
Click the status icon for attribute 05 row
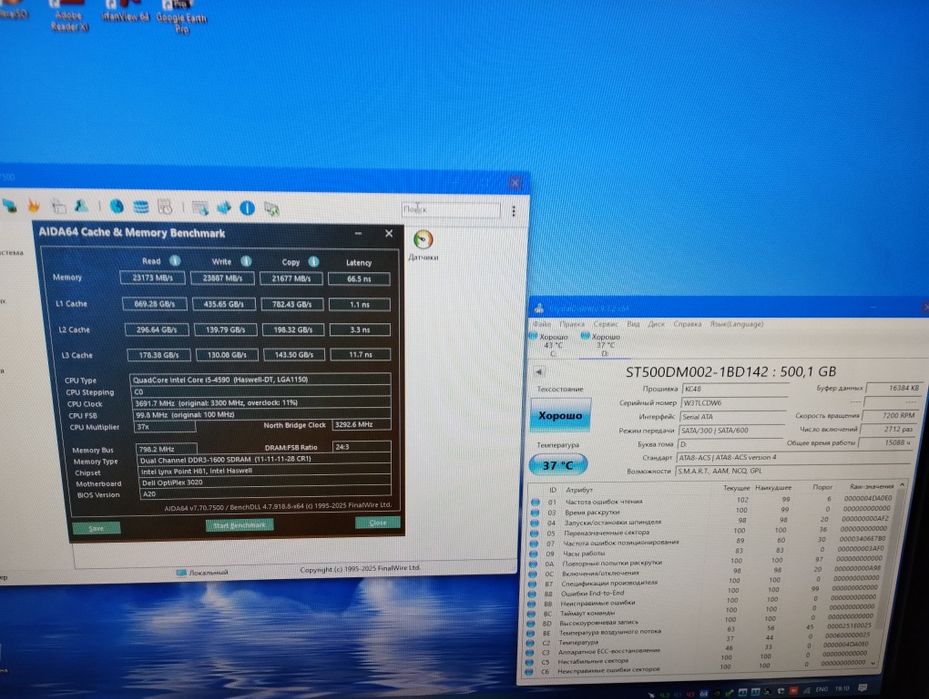pos(534,532)
